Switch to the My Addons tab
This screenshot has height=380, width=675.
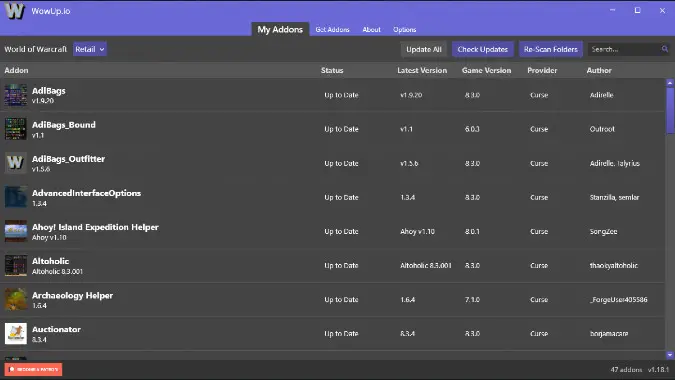tap(280, 29)
